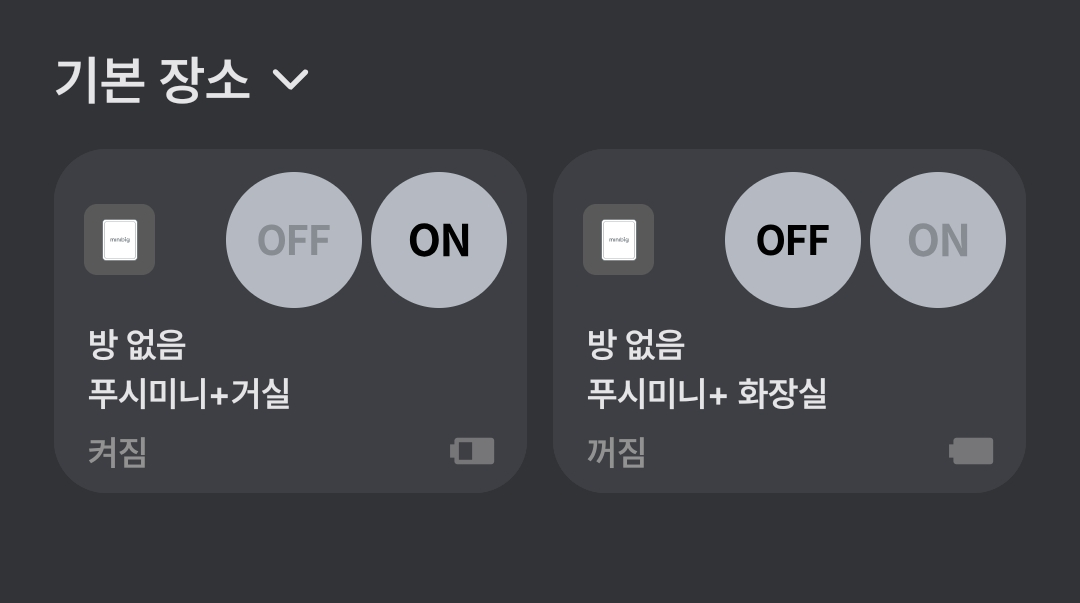
Task: Expand the 기본 장소 location chevron
Action: (x=291, y=79)
